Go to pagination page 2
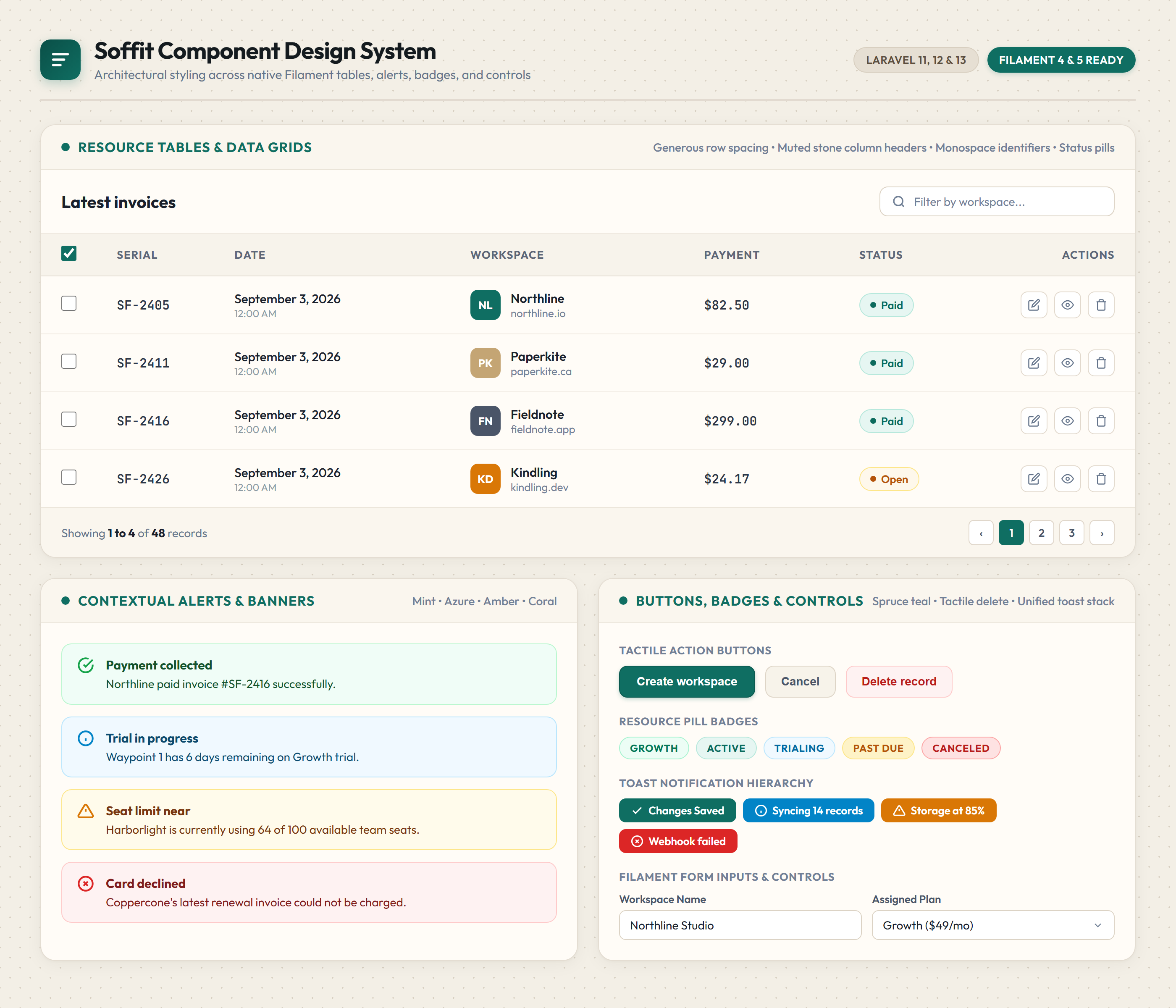The height and width of the screenshot is (1008, 1176). tap(1041, 533)
